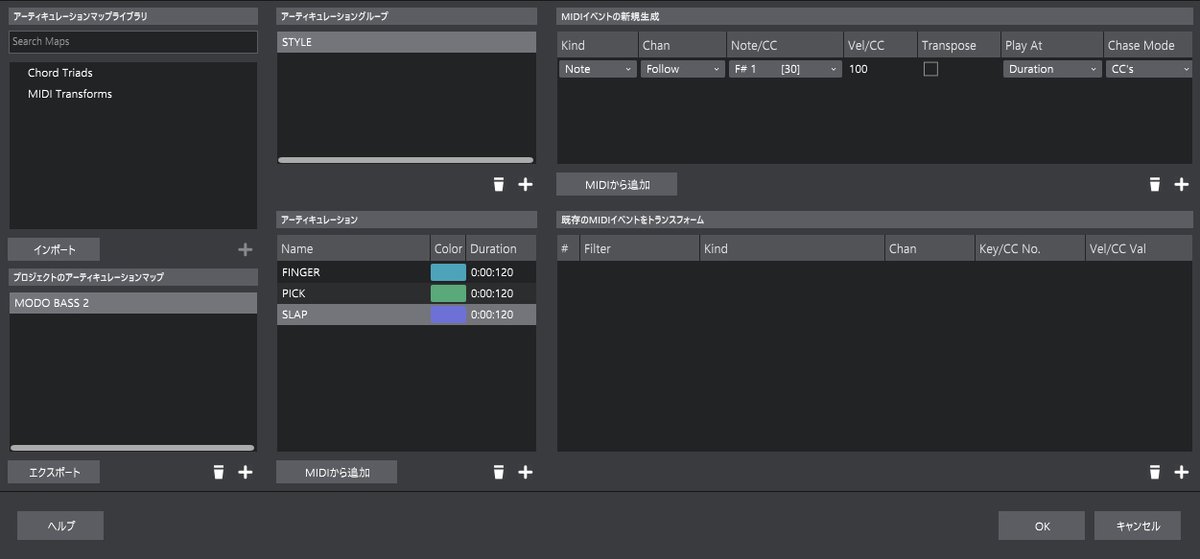Screen dimensions: 1200x559
Task: Select MIDI Transforms in map library
Action: pyautogui.click(x=70, y=94)
